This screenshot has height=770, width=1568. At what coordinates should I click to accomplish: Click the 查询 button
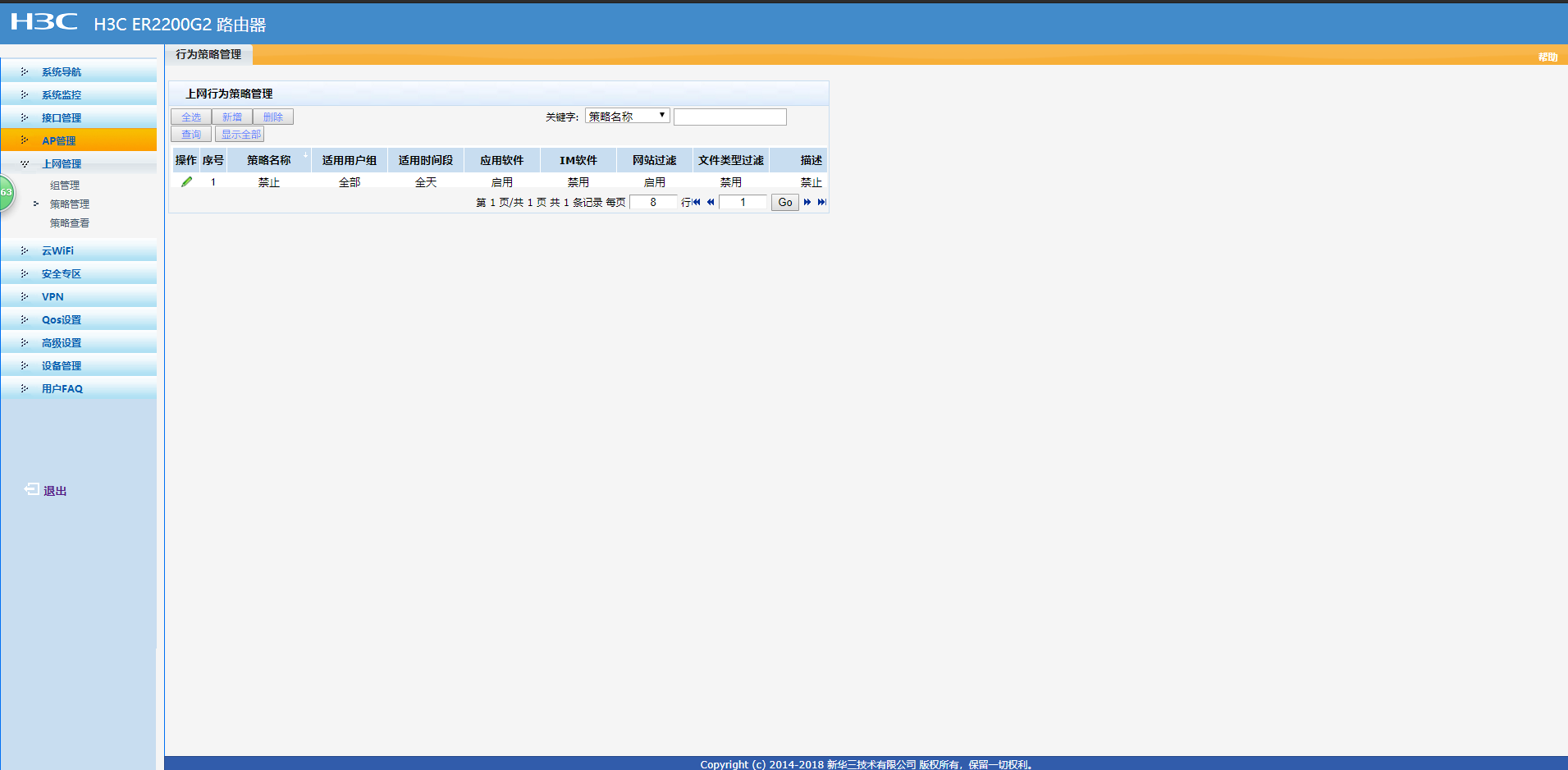(191, 134)
